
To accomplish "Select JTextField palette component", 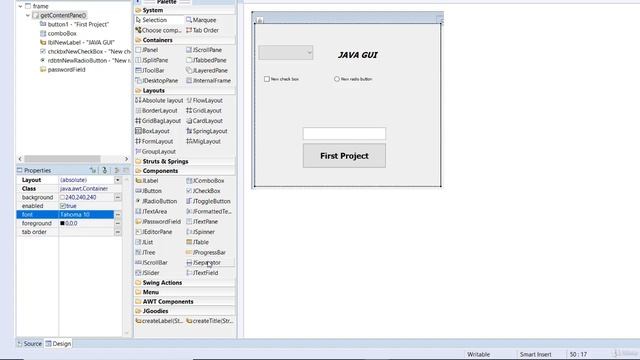I will click(x=202, y=273).
